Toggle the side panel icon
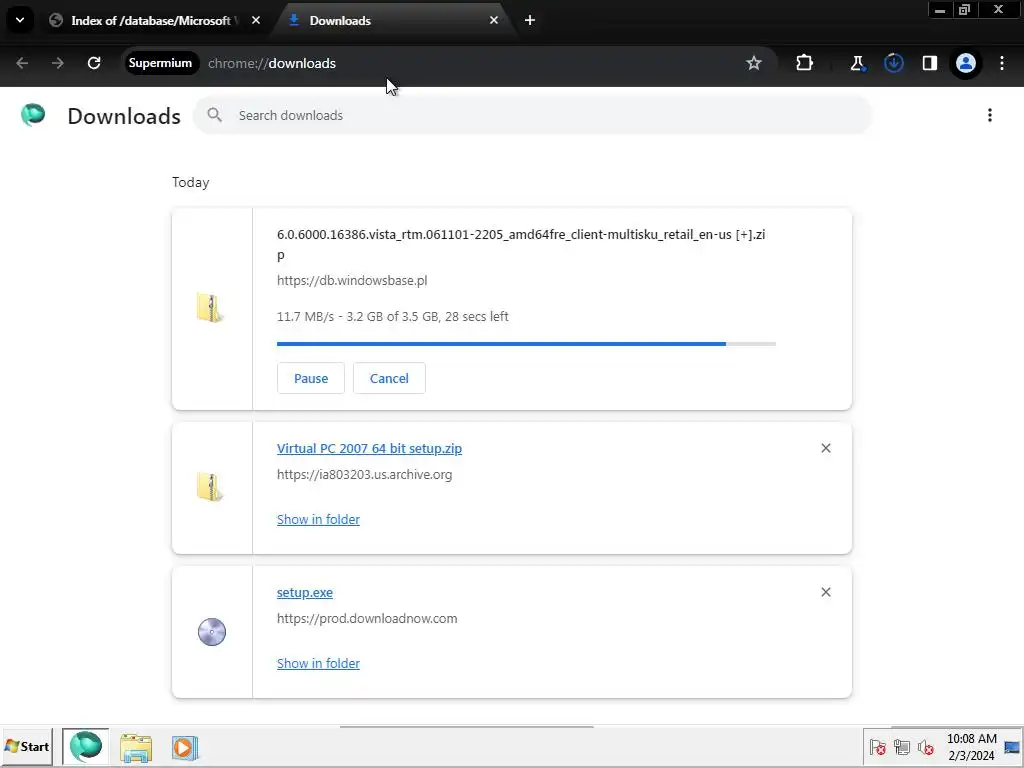The image size is (1024, 768). [x=929, y=63]
